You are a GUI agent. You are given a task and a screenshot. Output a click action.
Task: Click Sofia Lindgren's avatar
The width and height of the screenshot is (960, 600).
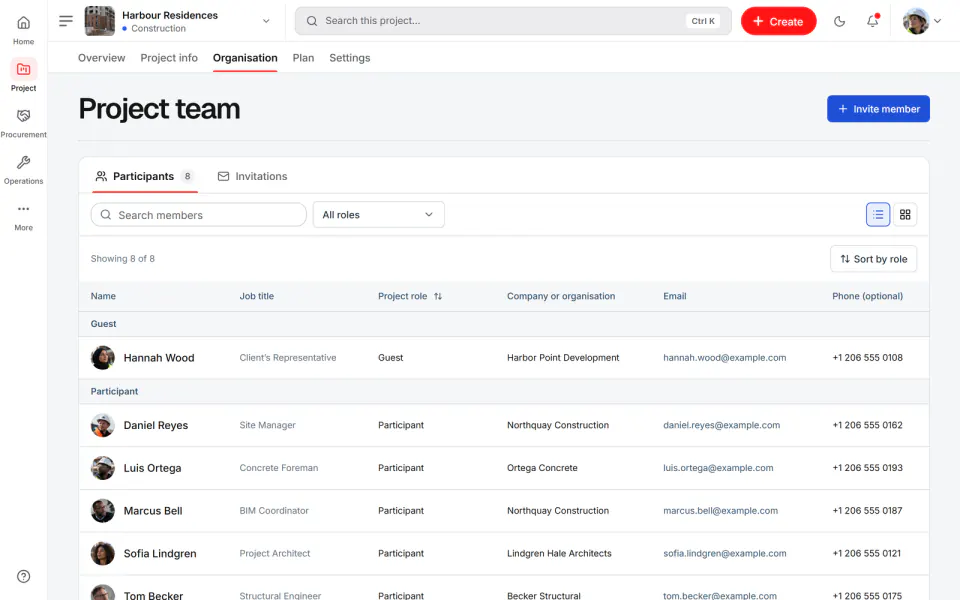(102, 553)
